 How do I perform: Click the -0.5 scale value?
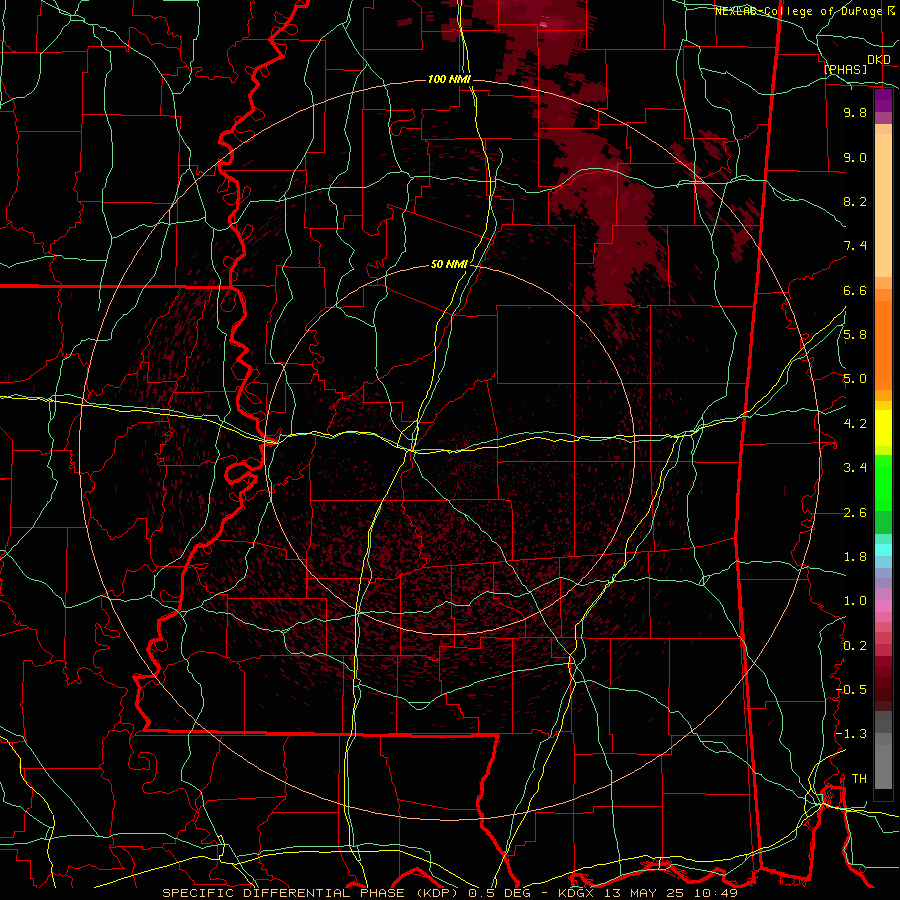coord(851,690)
